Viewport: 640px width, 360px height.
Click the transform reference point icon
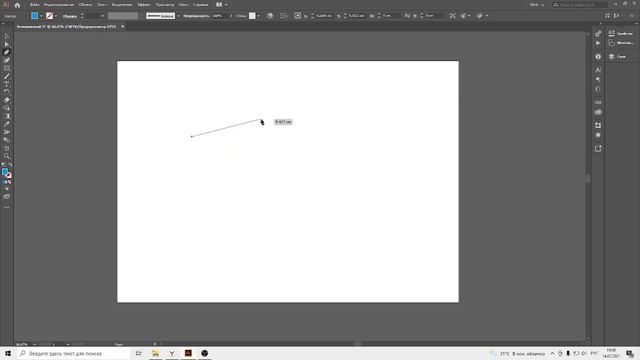[x=298, y=16]
